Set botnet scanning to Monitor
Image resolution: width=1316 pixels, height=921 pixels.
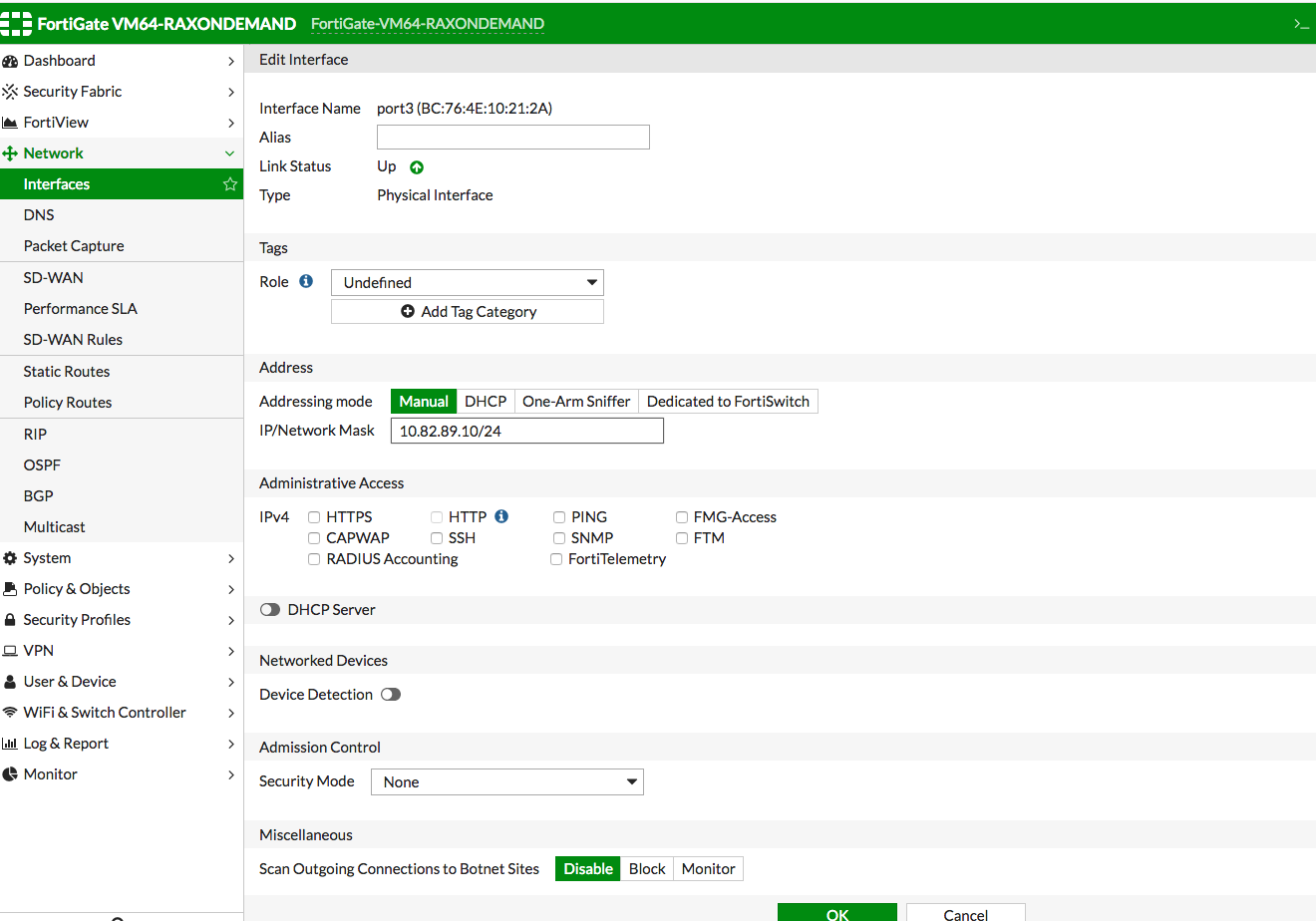point(708,869)
